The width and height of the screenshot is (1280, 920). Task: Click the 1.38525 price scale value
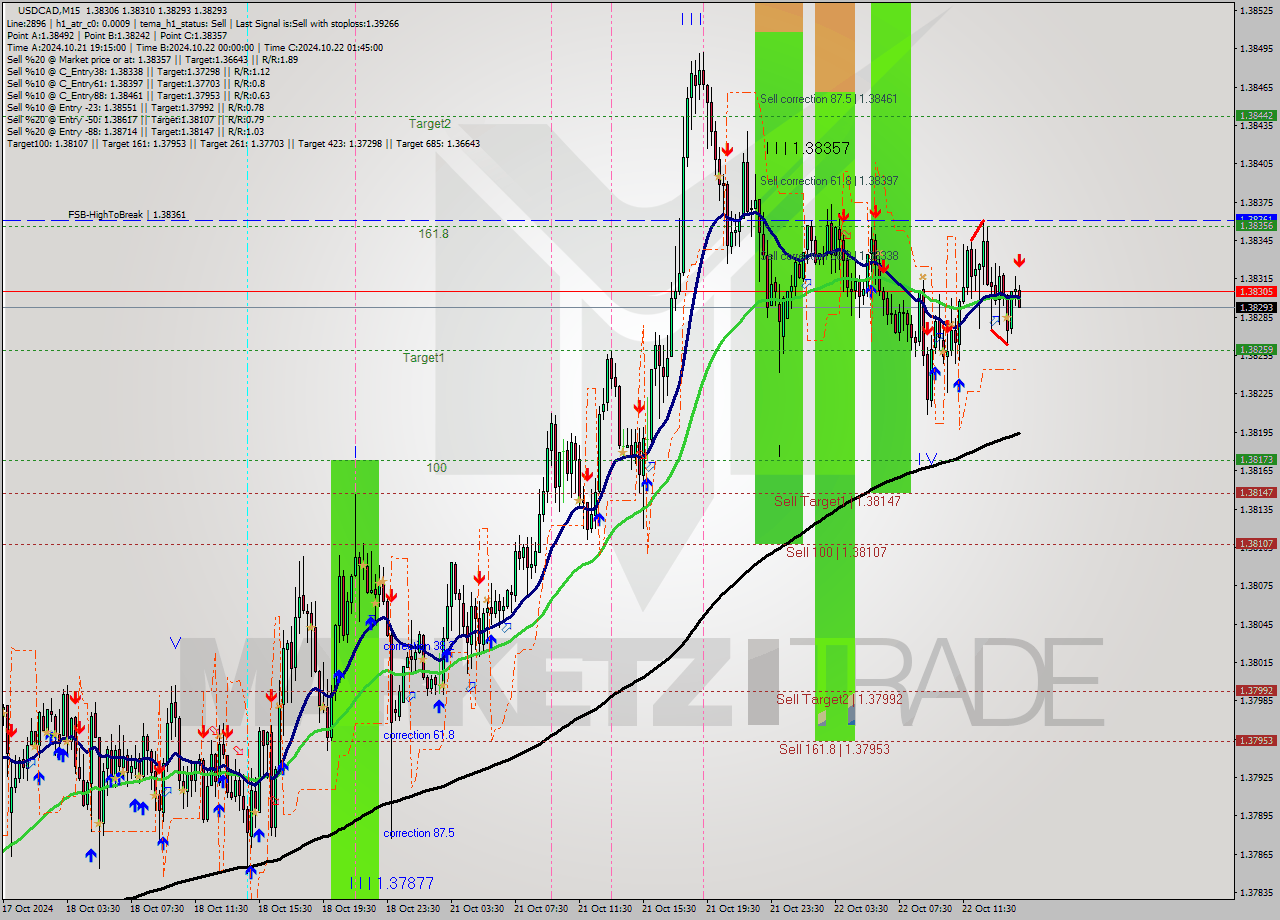(x=1256, y=10)
